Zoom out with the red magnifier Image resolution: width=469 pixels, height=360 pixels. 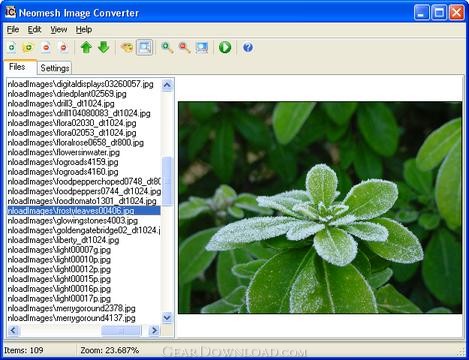185,48
